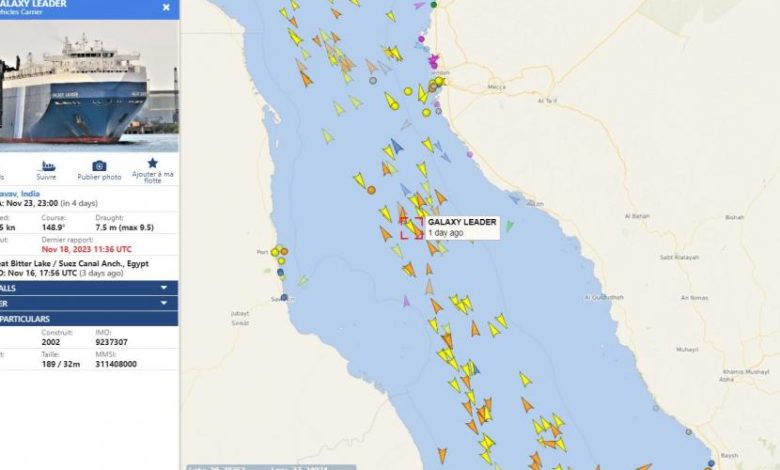Click the Great Bitter Lake port text
Viewport: 780px width, 470px height.
[x=74, y=264]
